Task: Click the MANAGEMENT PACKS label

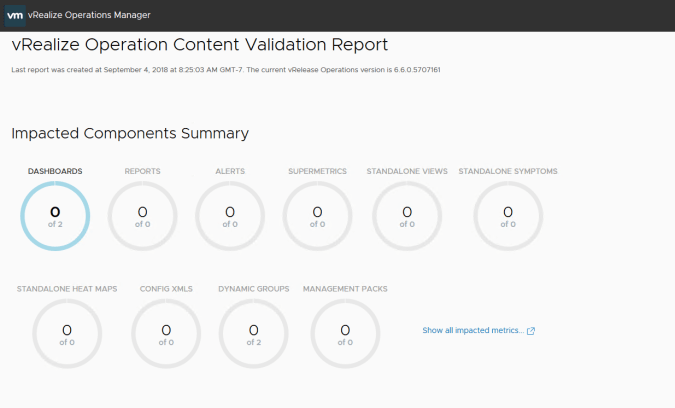Action: (x=345, y=289)
